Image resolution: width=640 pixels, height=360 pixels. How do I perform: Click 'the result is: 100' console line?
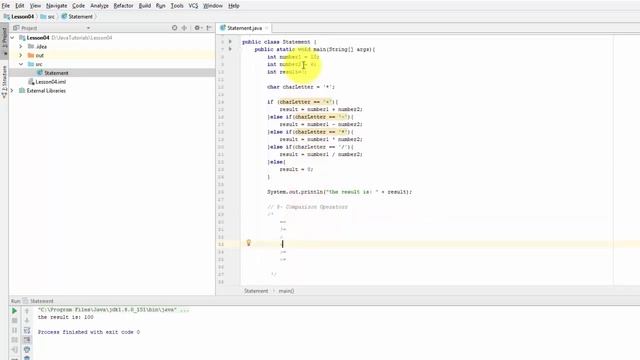[66, 317]
